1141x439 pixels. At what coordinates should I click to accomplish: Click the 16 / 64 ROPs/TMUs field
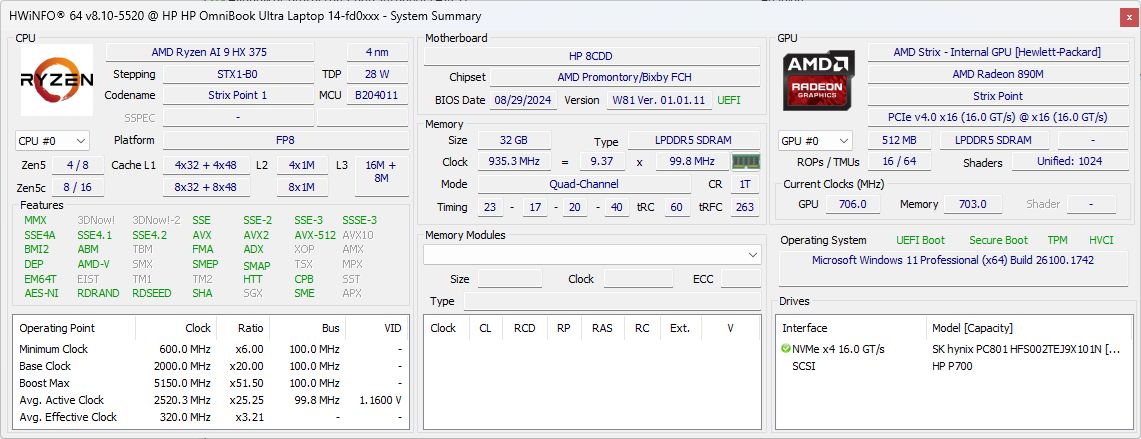point(897,163)
